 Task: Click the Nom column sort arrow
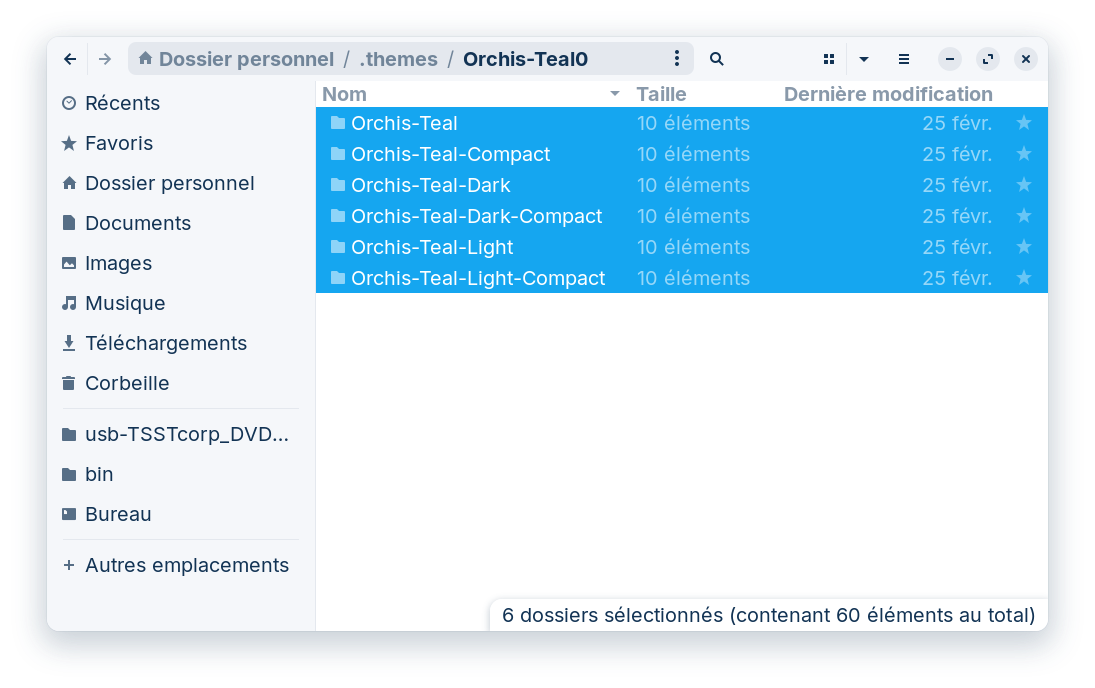coord(614,94)
